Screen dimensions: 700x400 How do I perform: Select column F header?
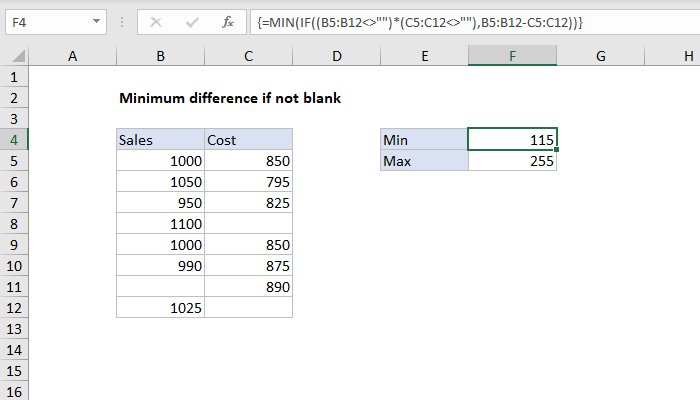[512, 56]
